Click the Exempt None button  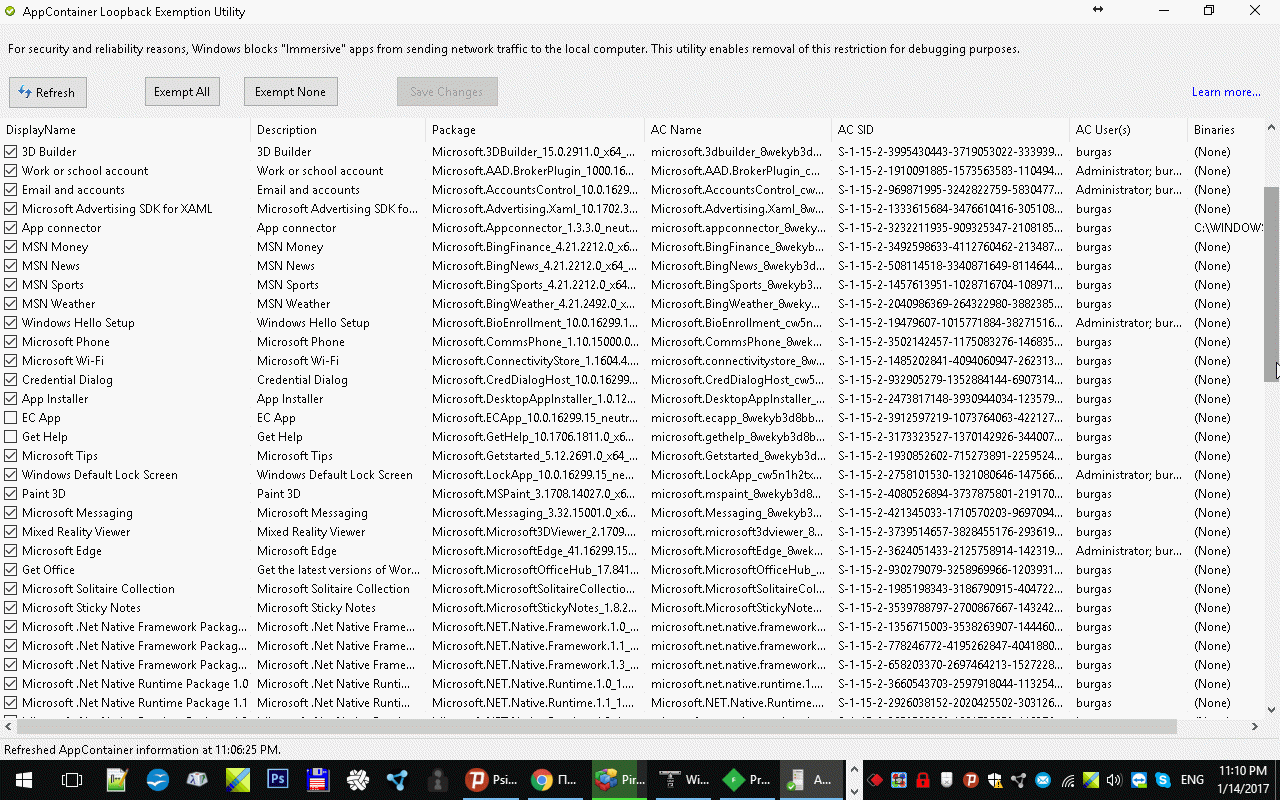(290, 92)
